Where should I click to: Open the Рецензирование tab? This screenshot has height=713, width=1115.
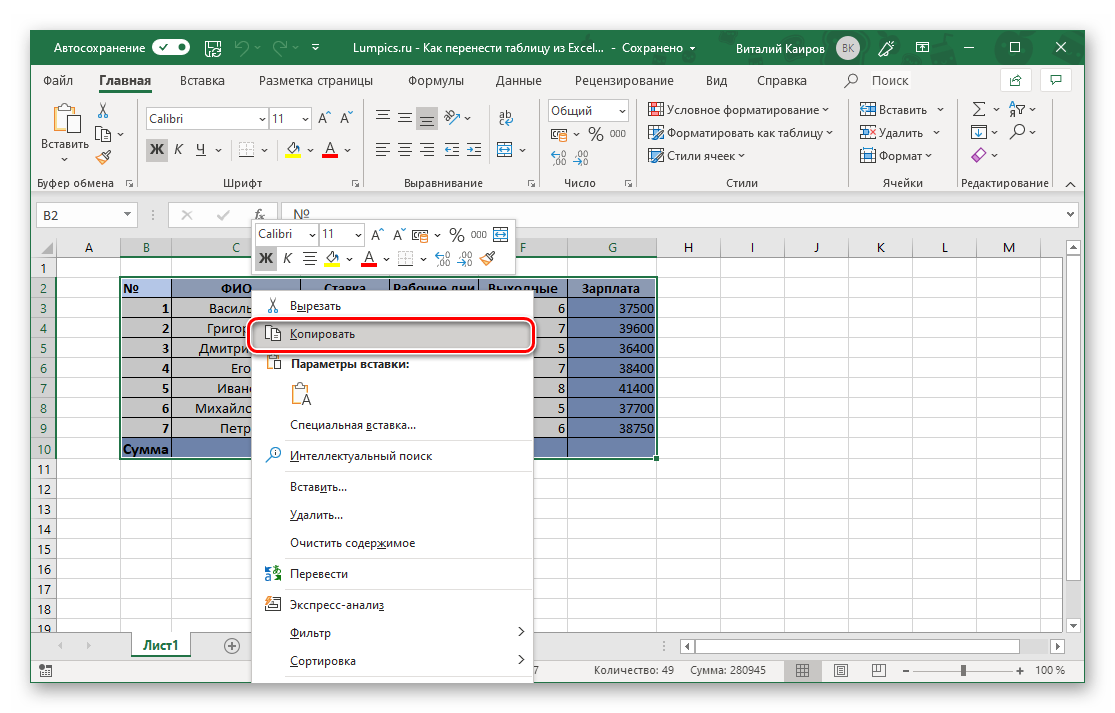[x=624, y=80]
